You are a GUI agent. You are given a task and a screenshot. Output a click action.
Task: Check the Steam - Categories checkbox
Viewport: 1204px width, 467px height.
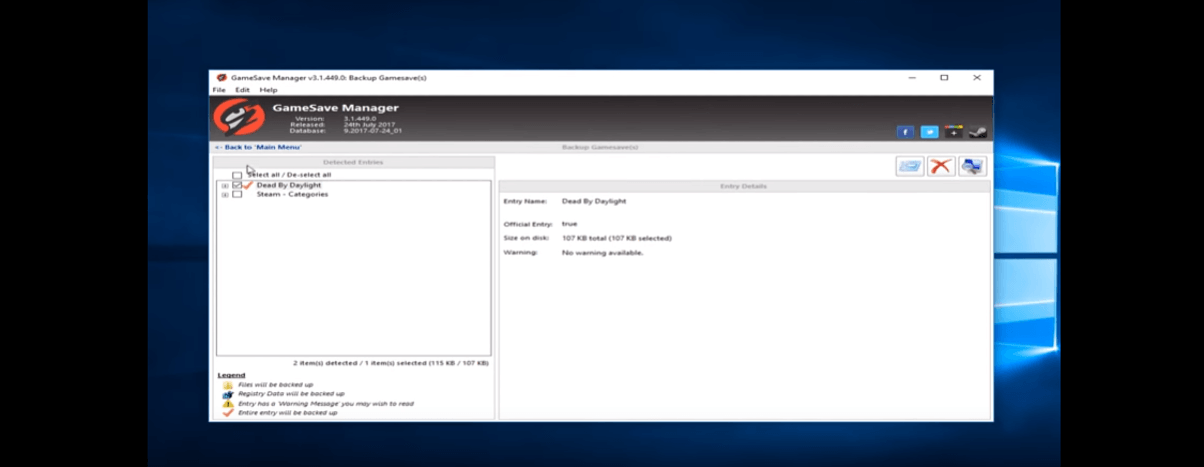coord(237,195)
